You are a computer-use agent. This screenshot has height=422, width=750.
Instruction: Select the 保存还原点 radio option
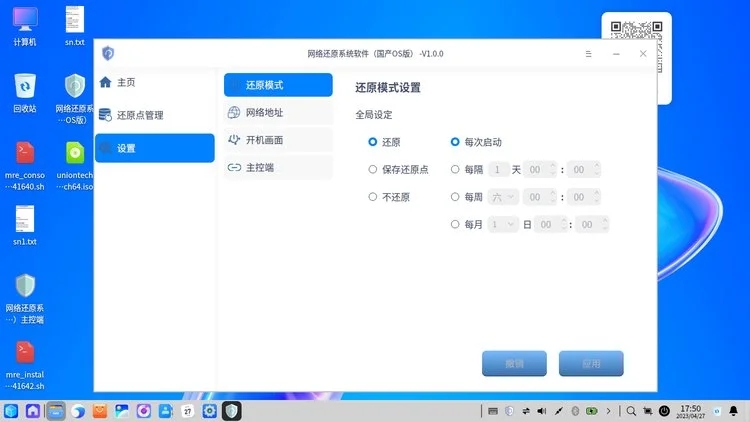click(373, 169)
